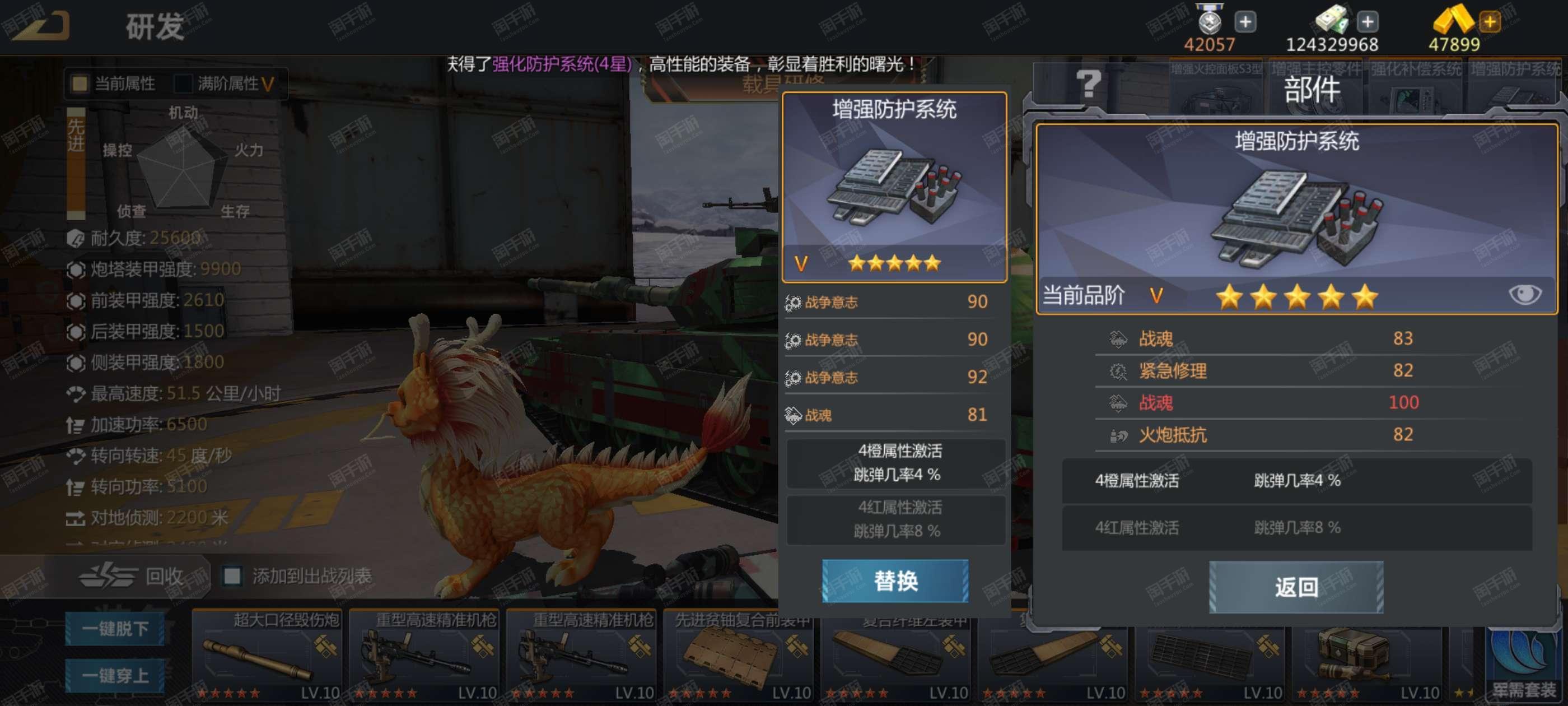Click the 一键脱下 button
Image resolution: width=1568 pixels, height=706 pixels.
[x=115, y=628]
